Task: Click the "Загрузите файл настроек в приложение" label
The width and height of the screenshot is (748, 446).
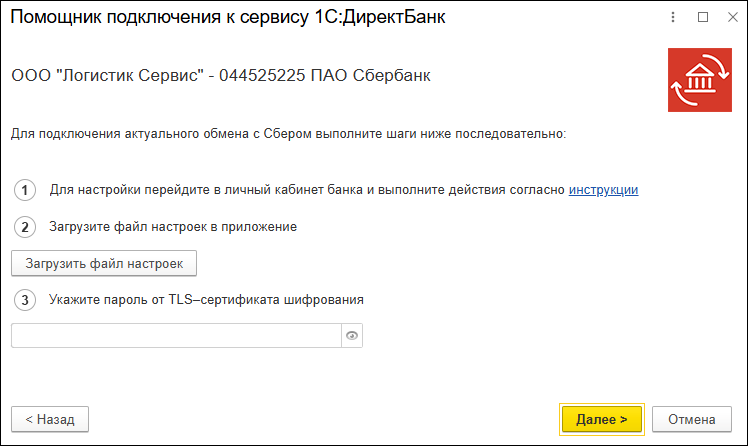Action: (173, 227)
